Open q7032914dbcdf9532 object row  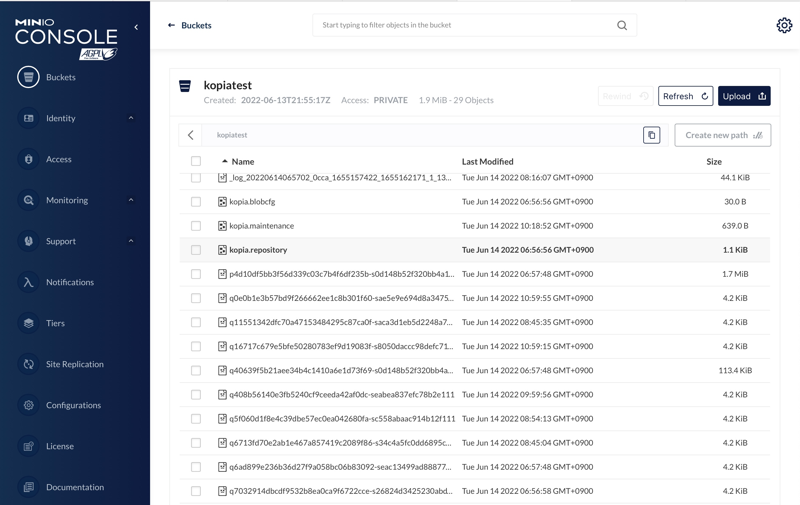click(x=474, y=491)
